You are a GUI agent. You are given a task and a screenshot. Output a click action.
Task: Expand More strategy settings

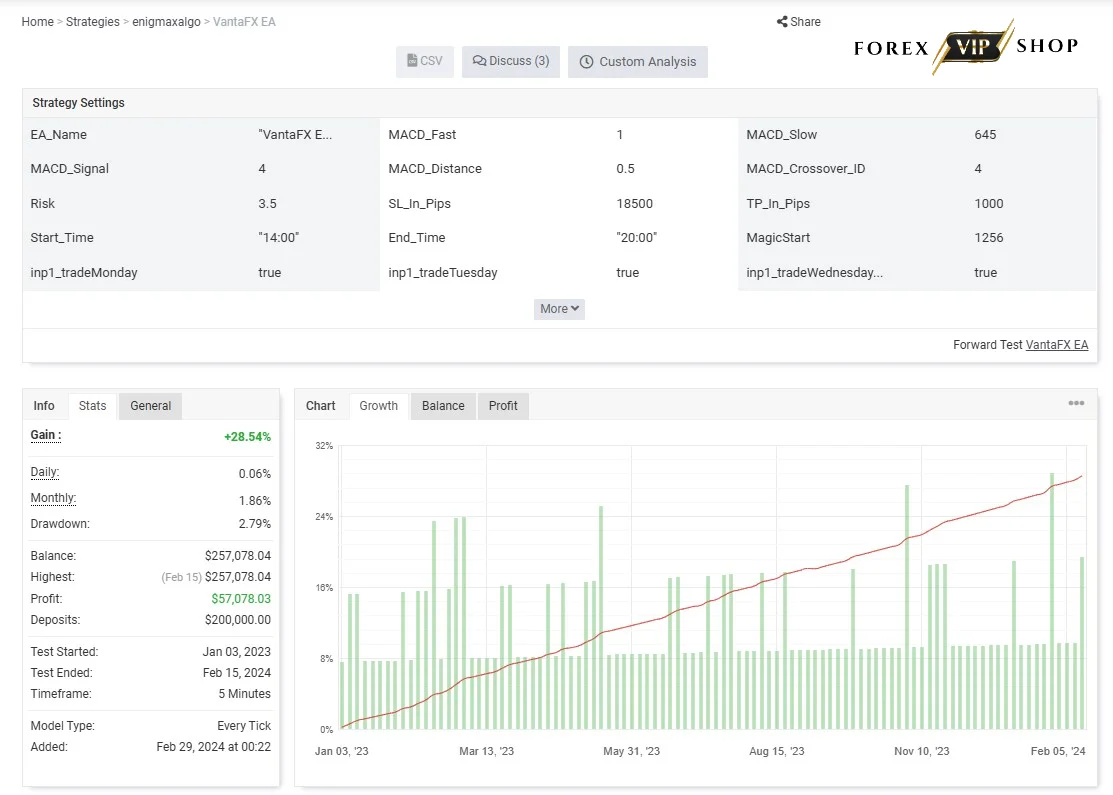(x=559, y=309)
